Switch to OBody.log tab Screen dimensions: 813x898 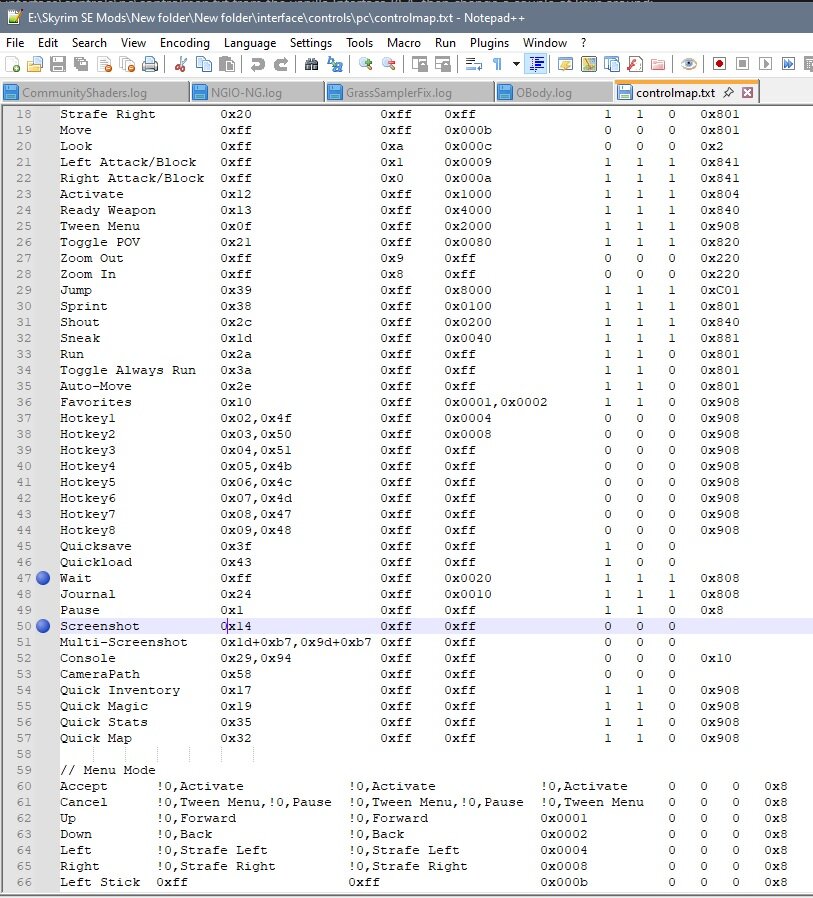coord(554,93)
